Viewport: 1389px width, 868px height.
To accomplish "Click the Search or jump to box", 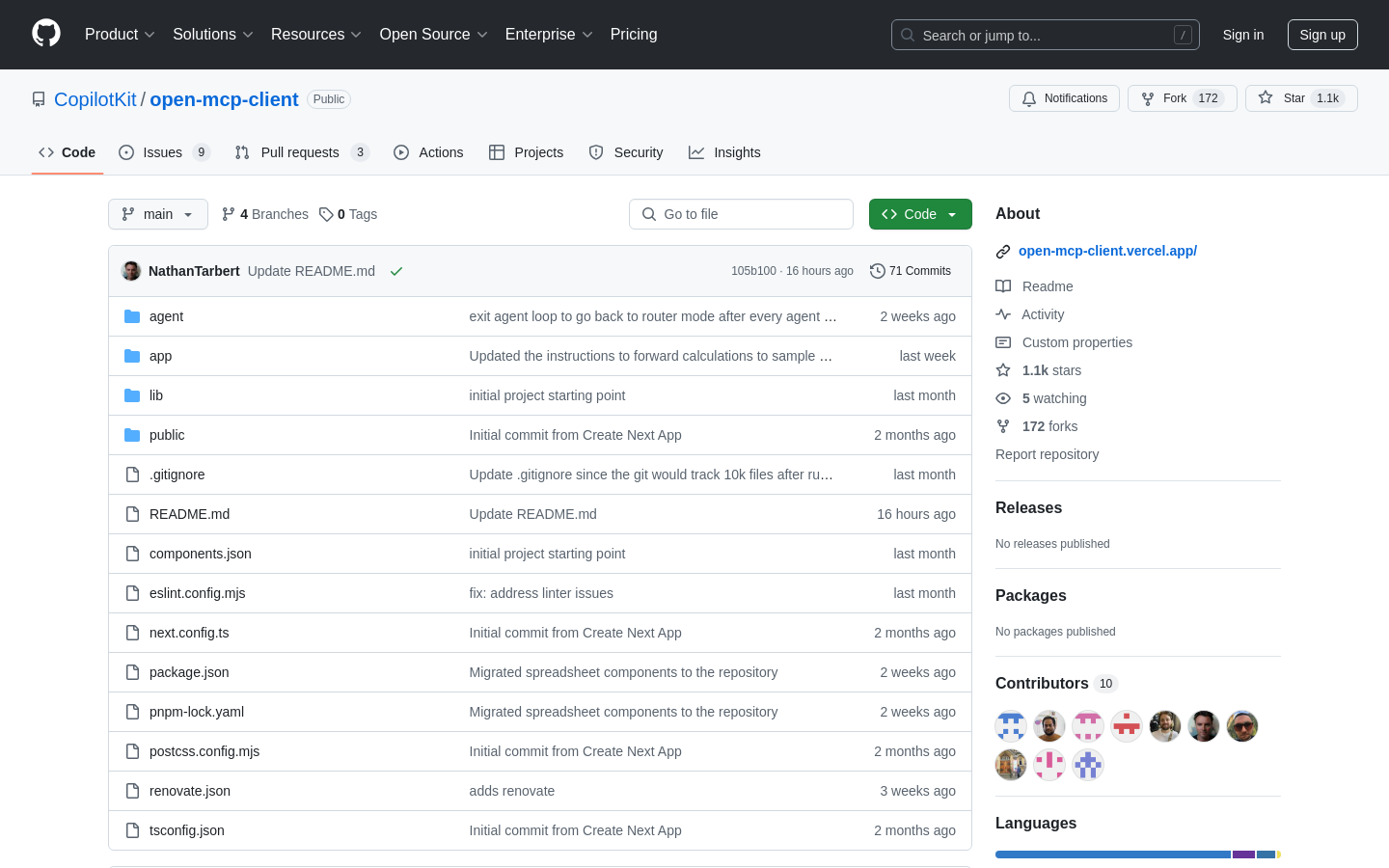I will point(1046,35).
